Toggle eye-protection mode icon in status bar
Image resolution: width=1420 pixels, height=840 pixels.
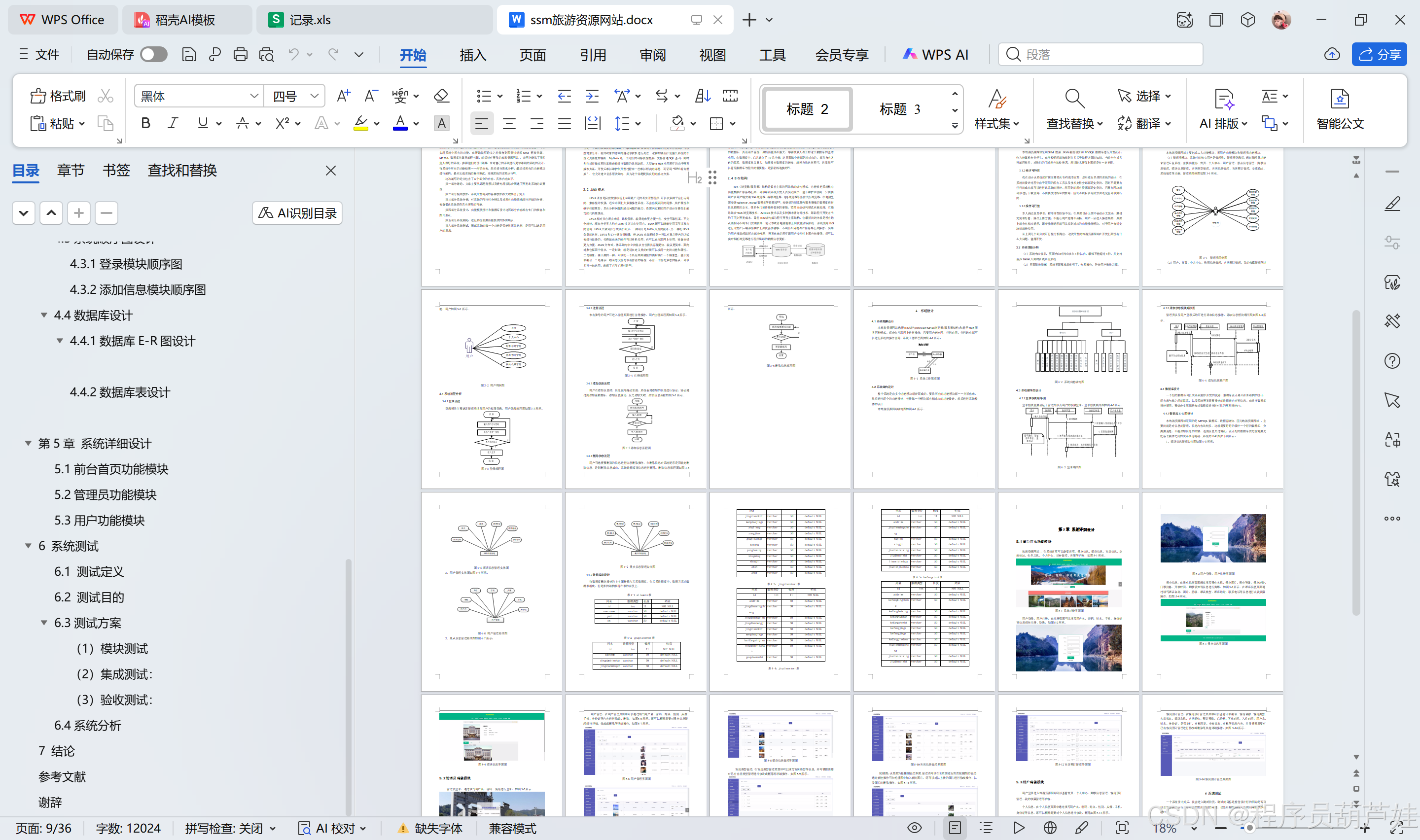tap(914, 828)
